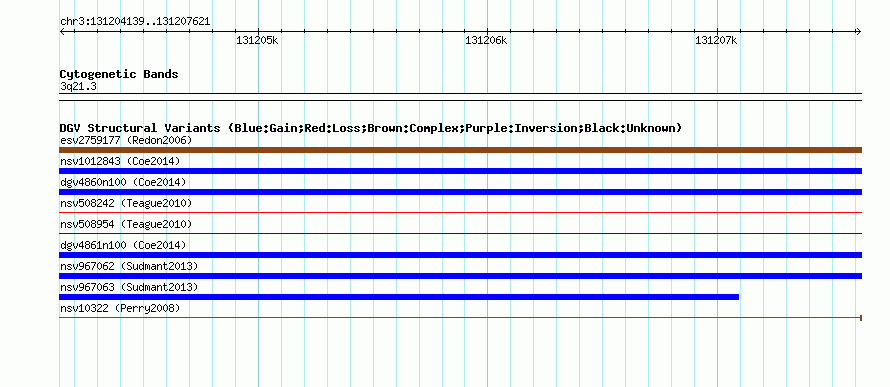The width and height of the screenshot is (890, 387).
Task: Select the blue nsv1012843 gain bar
Action: (x=460, y=171)
